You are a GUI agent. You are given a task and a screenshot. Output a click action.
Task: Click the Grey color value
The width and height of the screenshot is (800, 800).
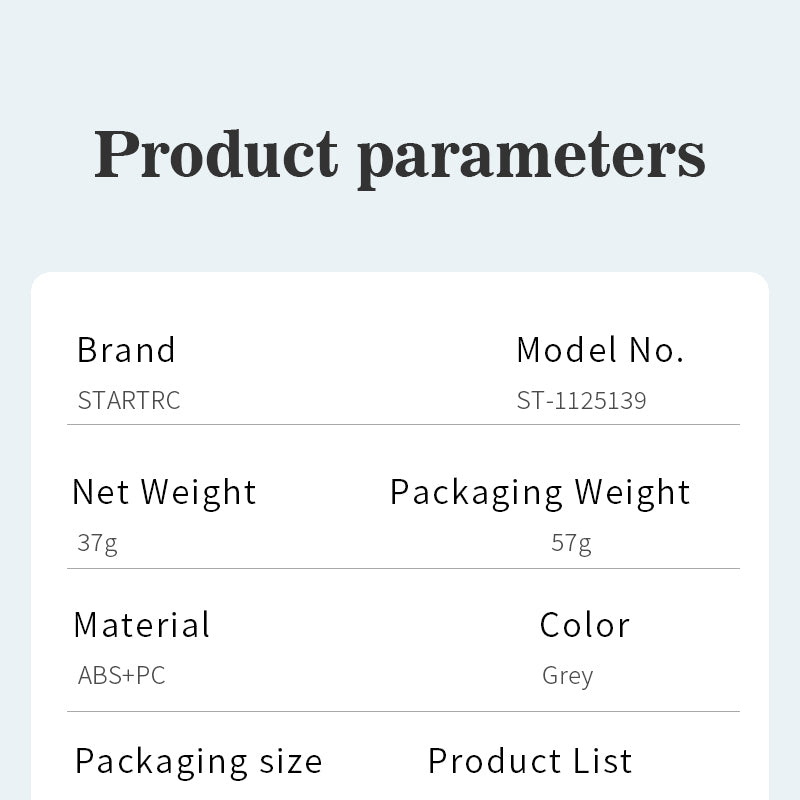point(567,676)
